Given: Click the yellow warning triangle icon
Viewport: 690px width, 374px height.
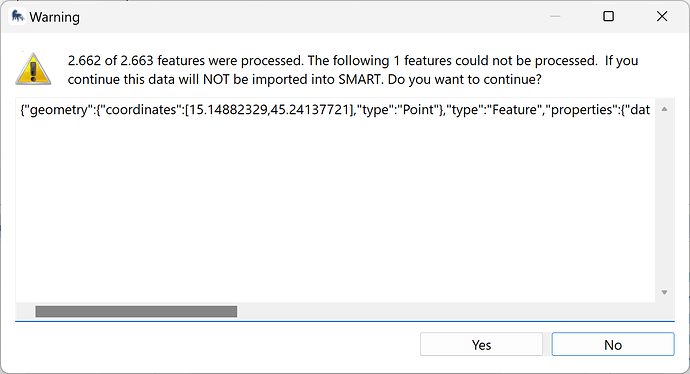Looking at the screenshot, I should 33,69.
